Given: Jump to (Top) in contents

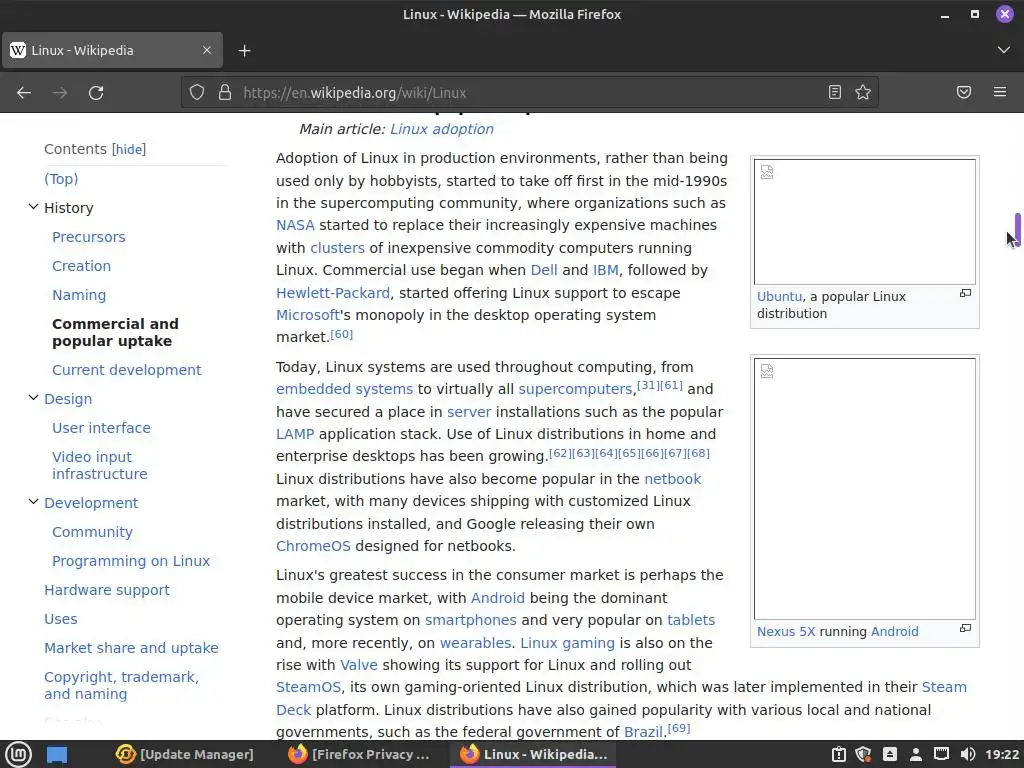Looking at the screenshot, I should coord(61,179).
